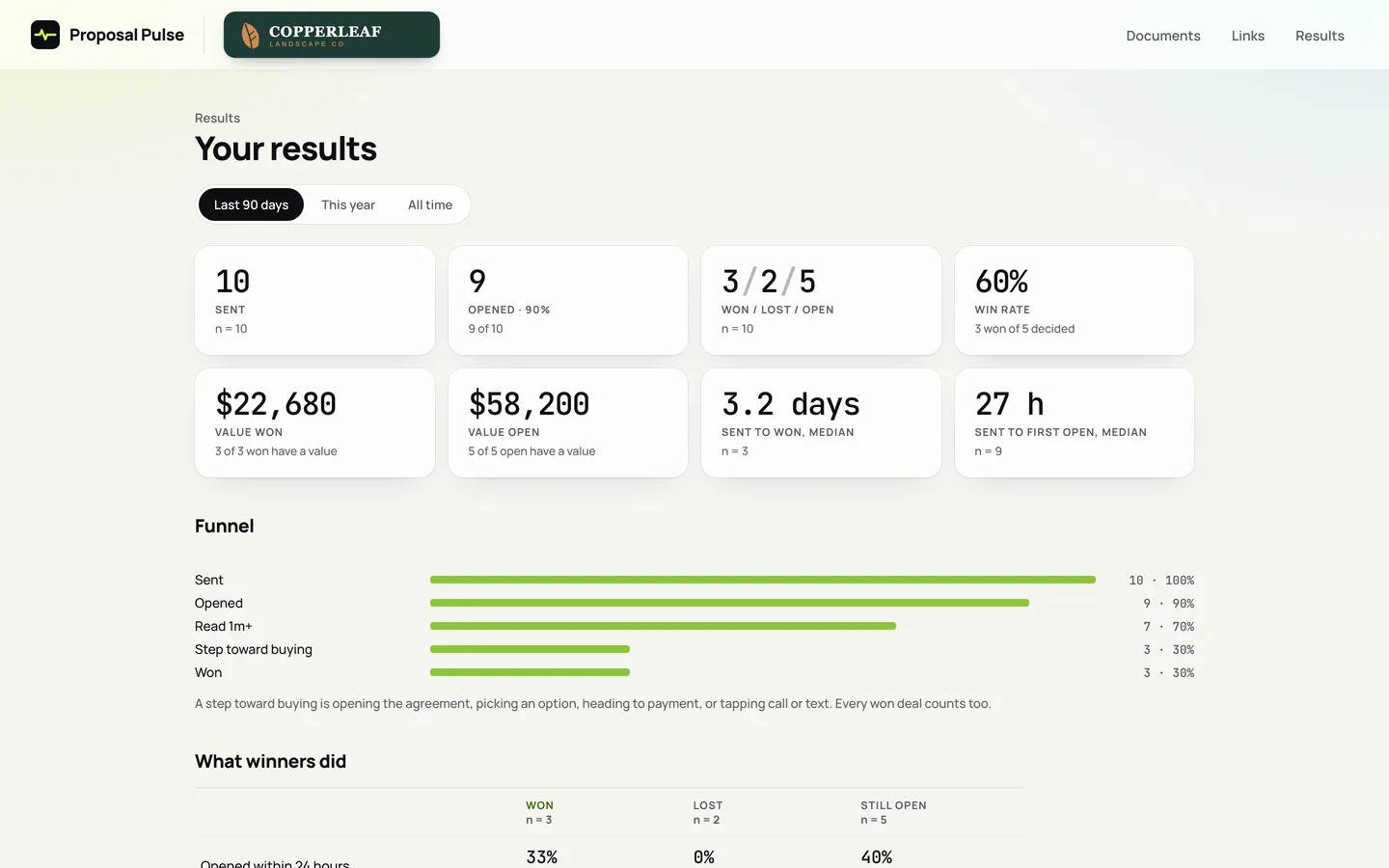The image size is (1389, 868).
Task: Click the 60% Win Rate card
Action: [x=1075, y=300]
